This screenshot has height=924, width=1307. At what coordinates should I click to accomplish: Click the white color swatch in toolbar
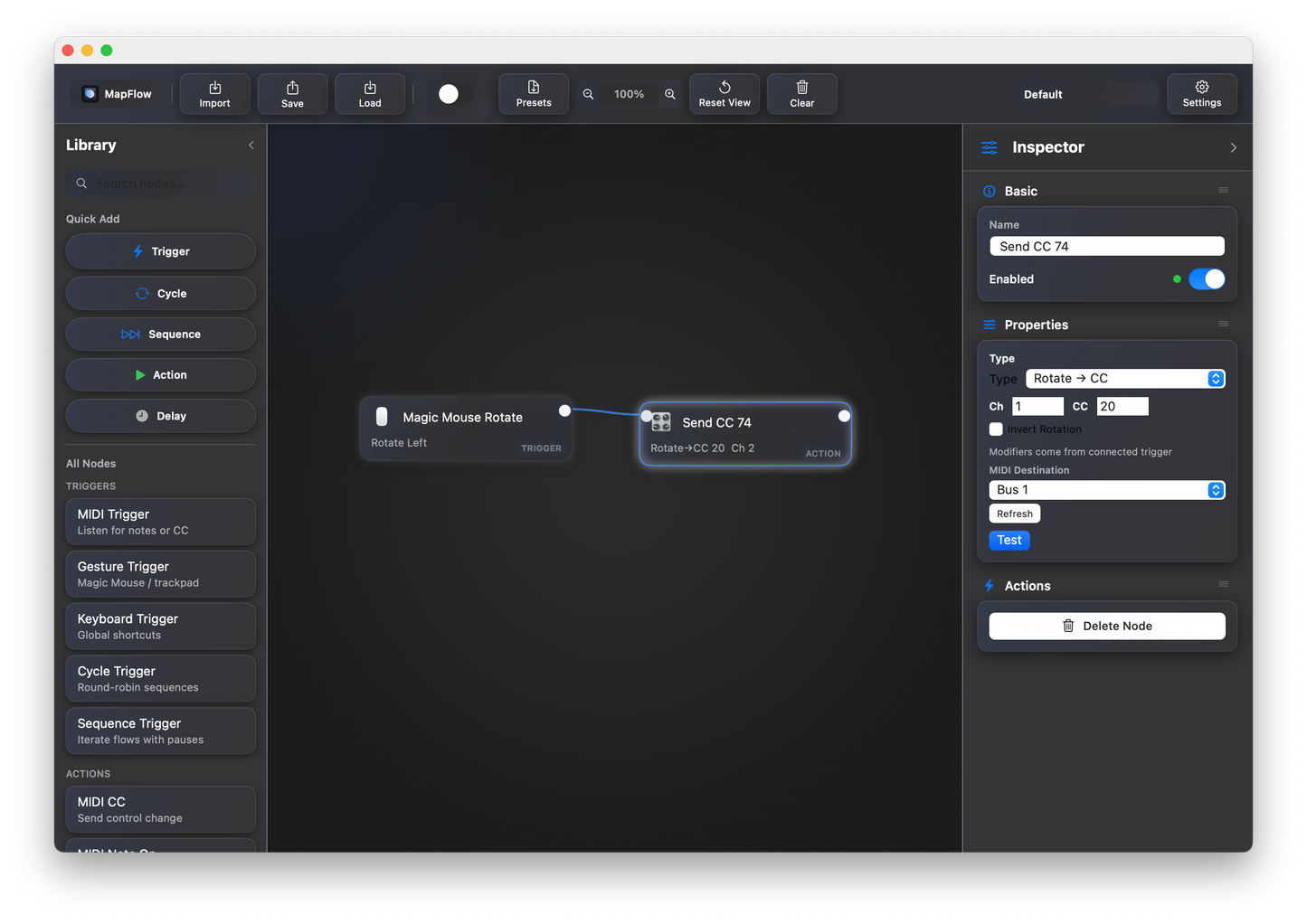click(x=450, y=93)
